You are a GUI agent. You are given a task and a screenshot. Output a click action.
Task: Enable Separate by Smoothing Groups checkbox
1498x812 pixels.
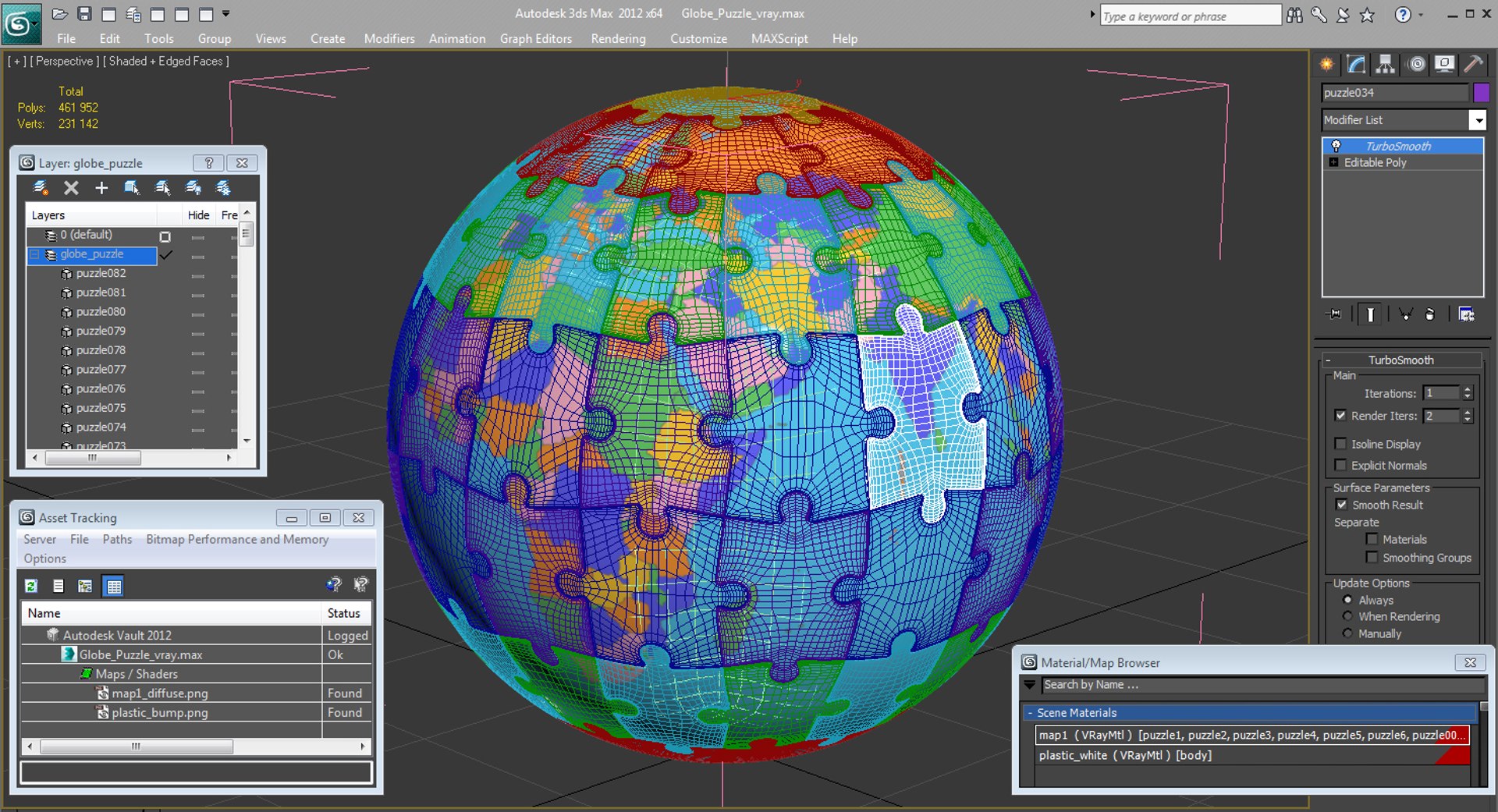click(x=1372, y=557)
